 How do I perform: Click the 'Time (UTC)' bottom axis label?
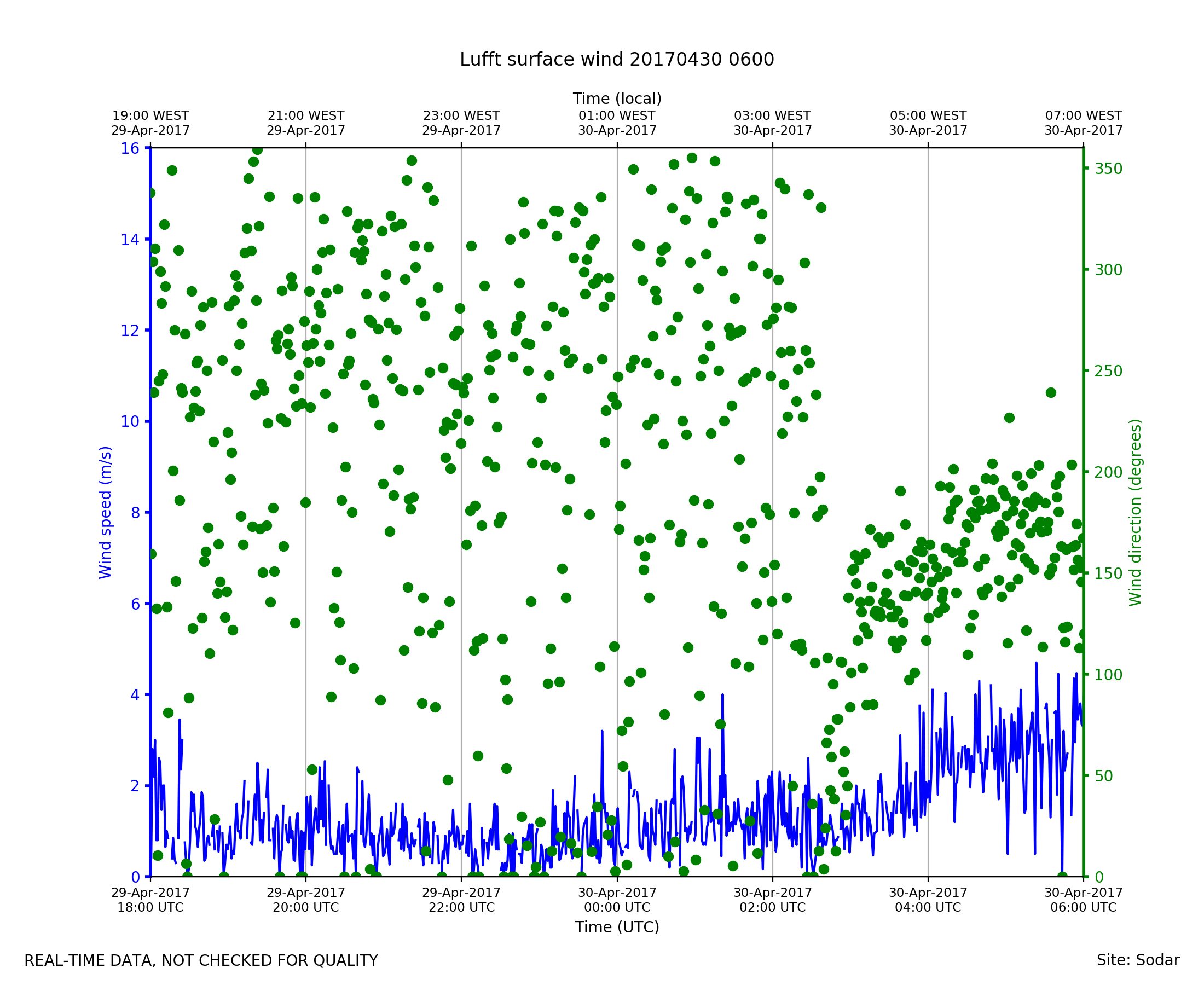pyautogui.click(x=617, y=927)
